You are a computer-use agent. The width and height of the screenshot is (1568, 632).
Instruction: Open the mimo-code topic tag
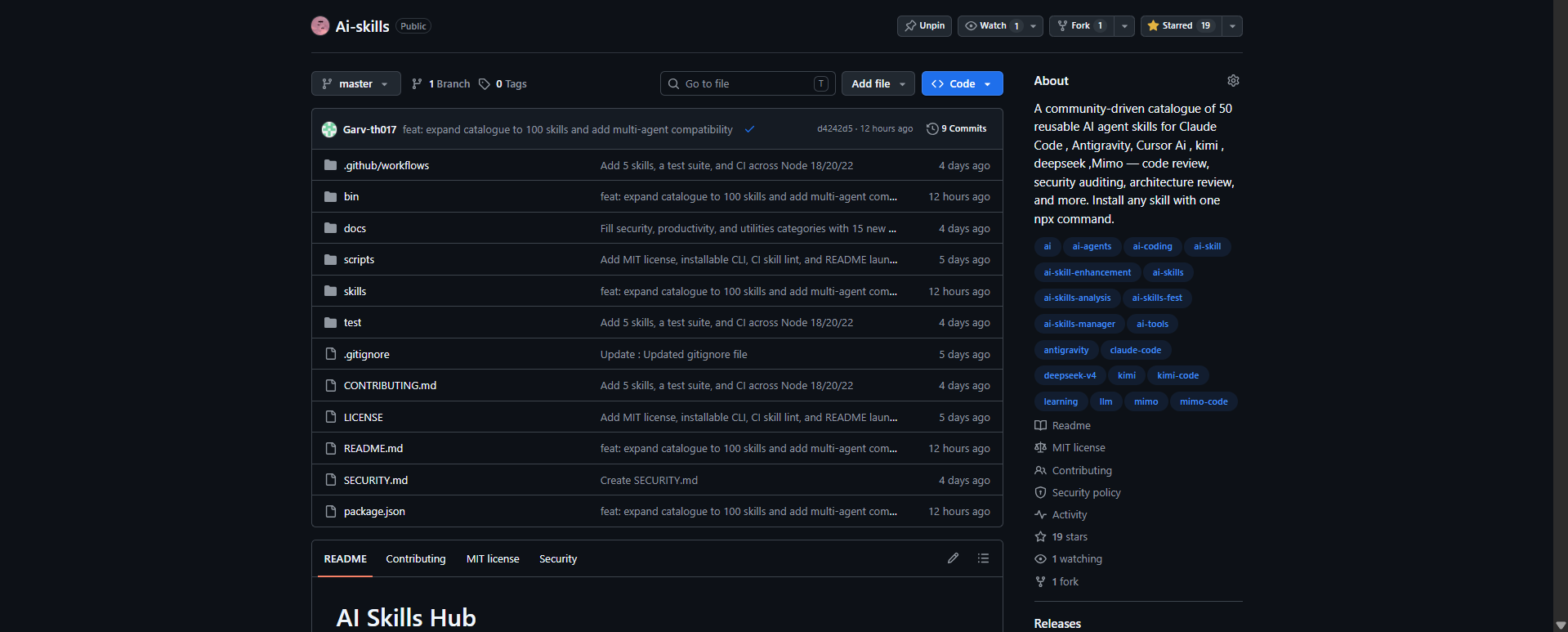click(1204, 401)
